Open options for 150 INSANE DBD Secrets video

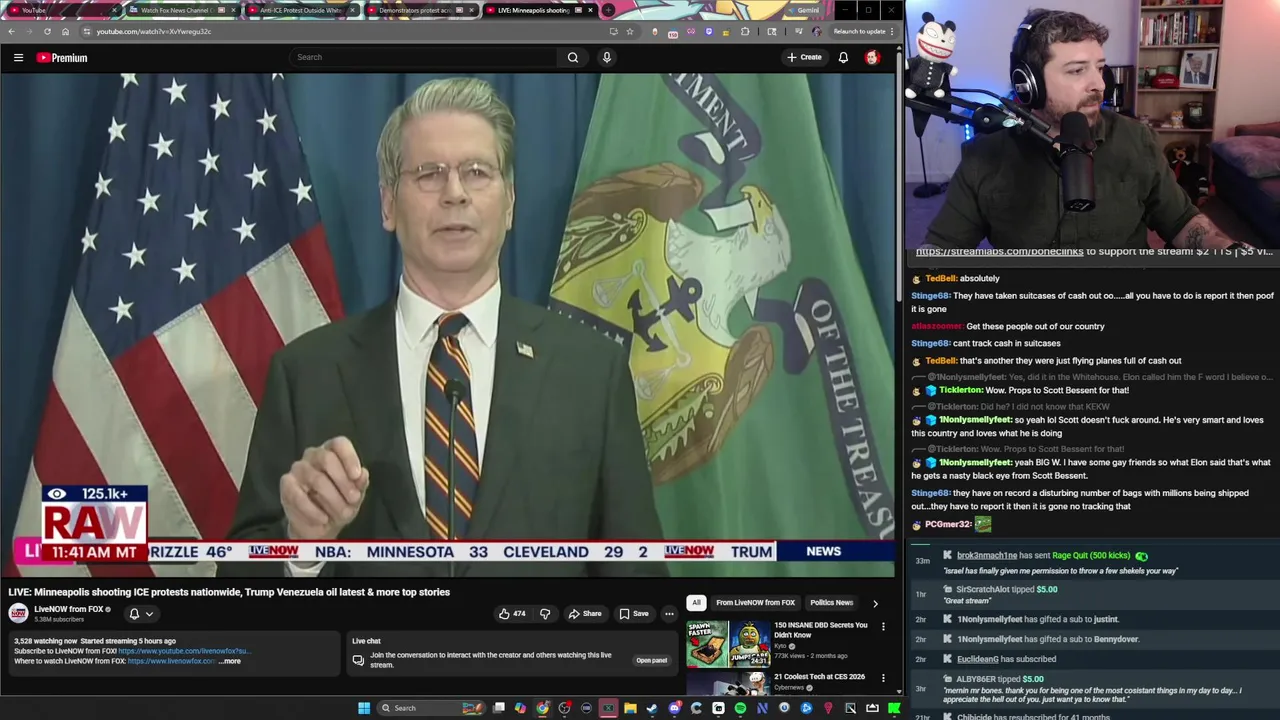click(883, 626)
